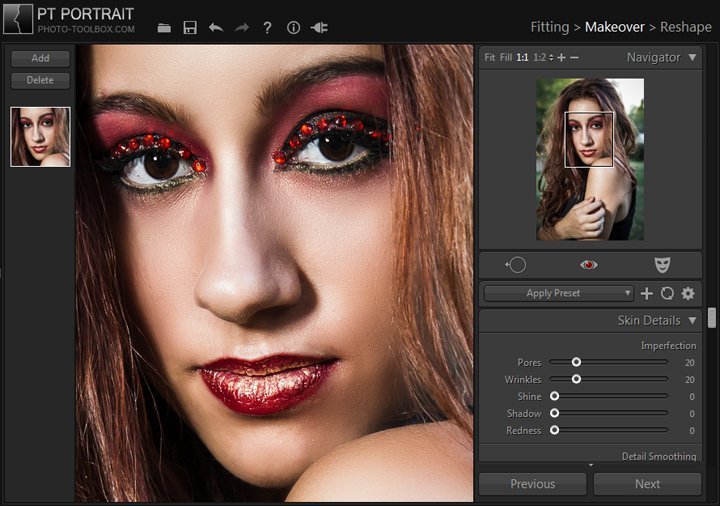Click the Navigator preview image
The image size is (720, 506).
tap(590, 159)
